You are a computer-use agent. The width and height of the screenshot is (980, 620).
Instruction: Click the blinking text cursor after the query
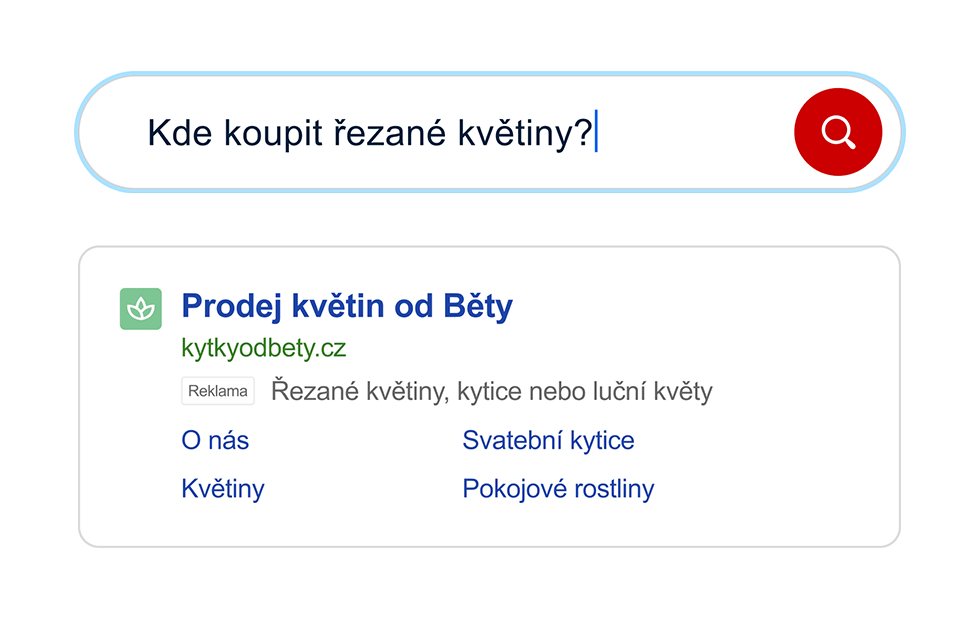pyautogui.click(x=596, y=132)
